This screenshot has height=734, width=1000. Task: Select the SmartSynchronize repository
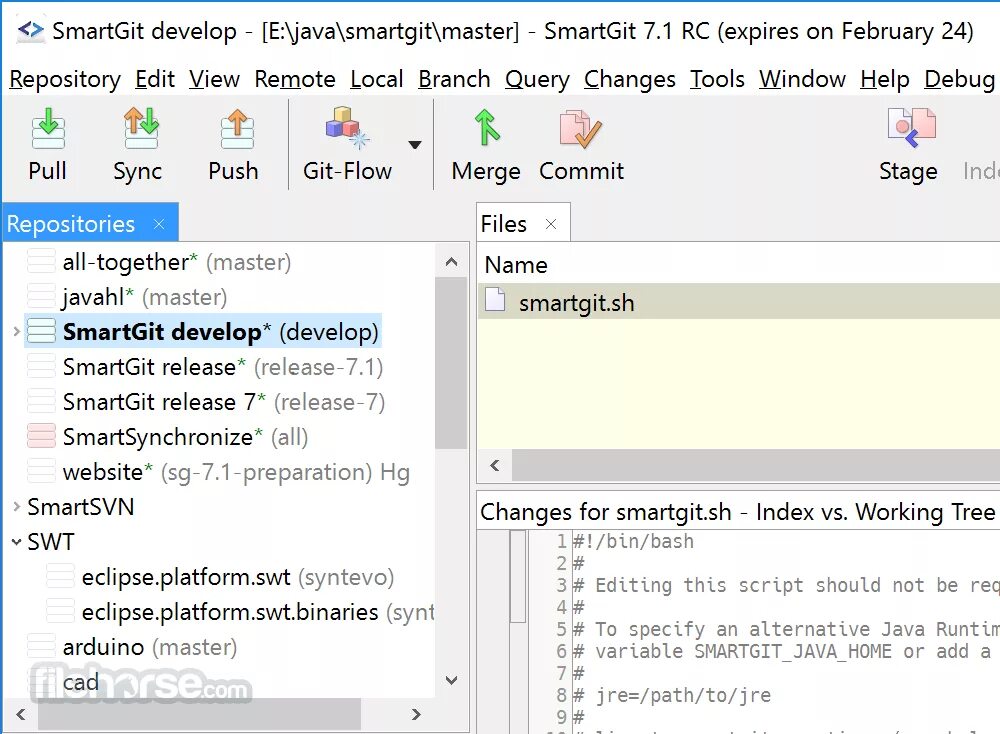pyautogui.click(x=186, y=437)
